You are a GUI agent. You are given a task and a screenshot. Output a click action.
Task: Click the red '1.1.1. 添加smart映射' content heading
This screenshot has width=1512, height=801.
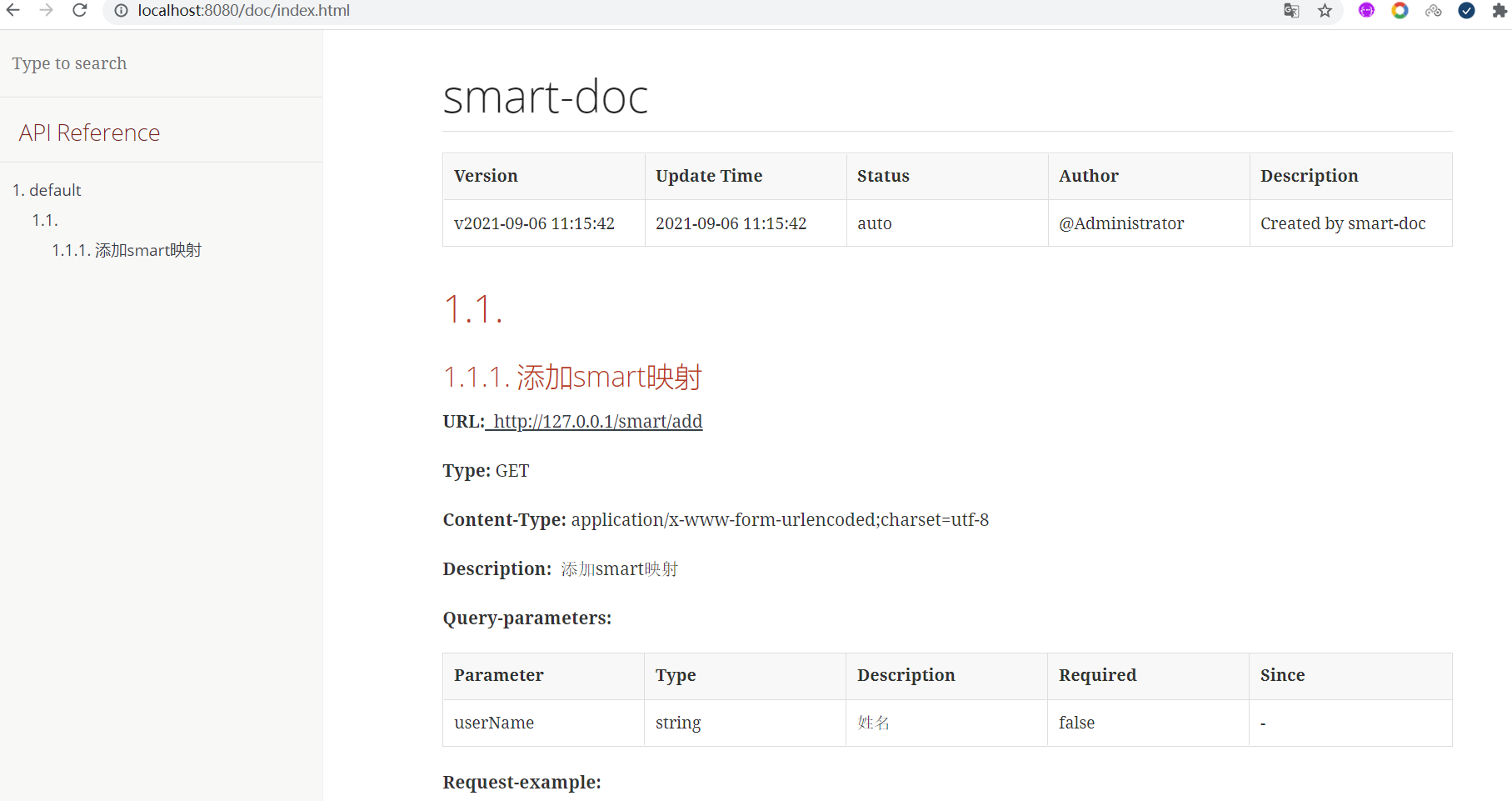click(x=572, y=377)
